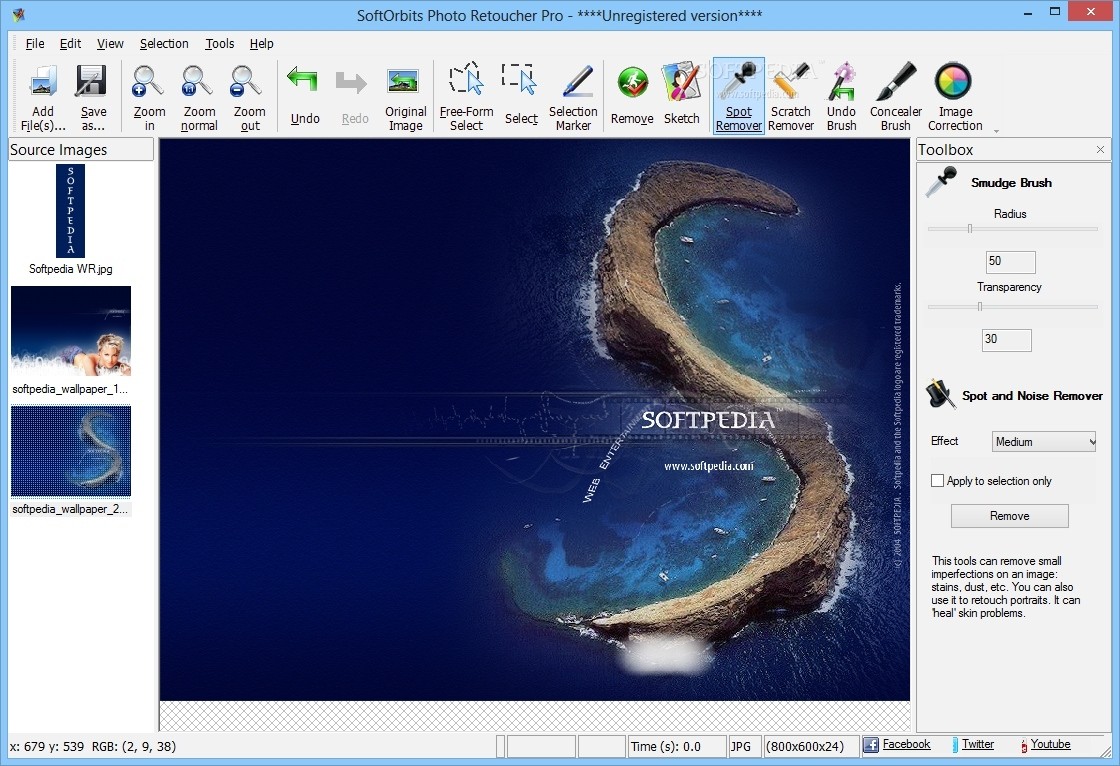Close the Toolbox panel

click(1100, 149)
